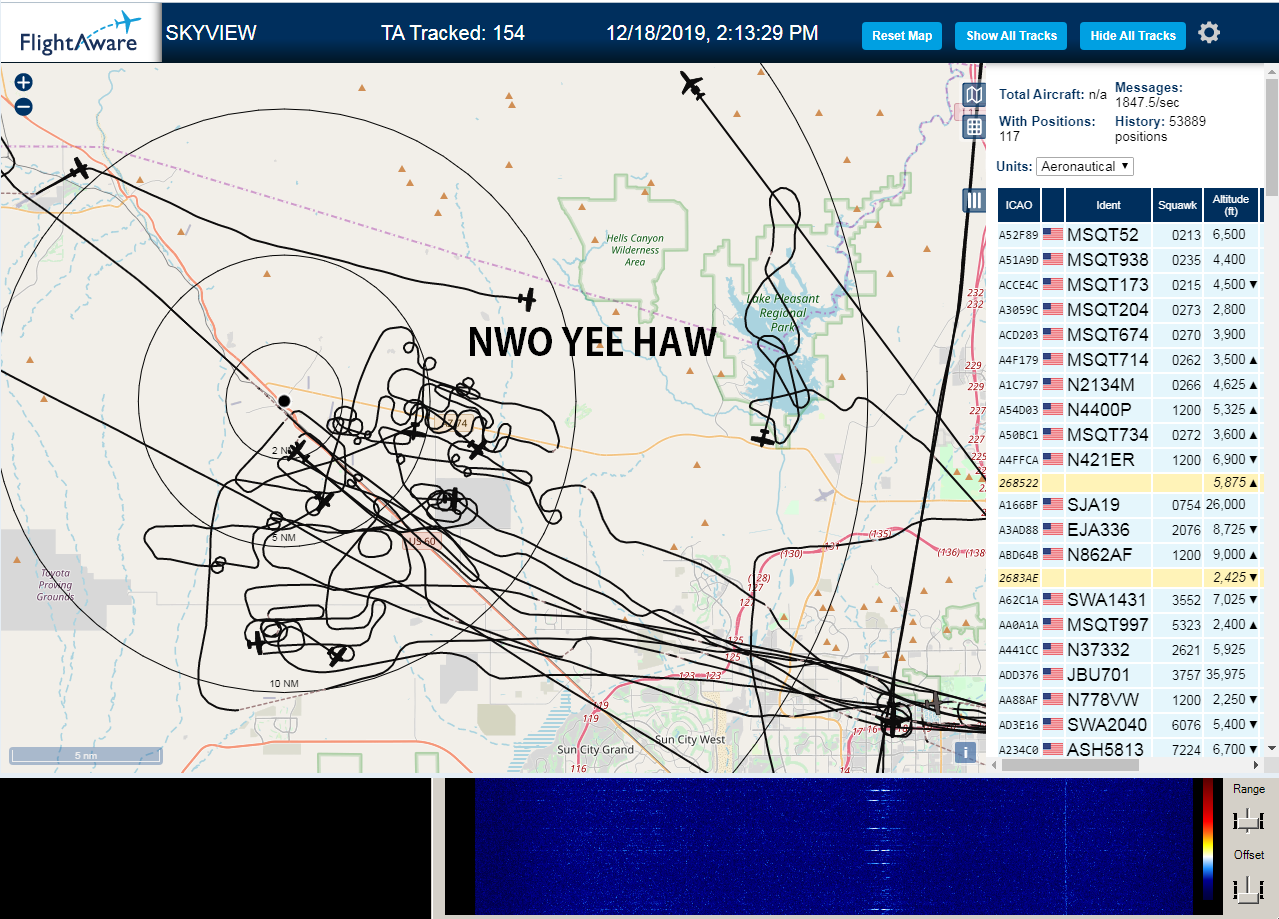The width and height of the screenshot is (1279, 919).
Task: Click the spectrum color scale bar
Action: point(1207,840)
